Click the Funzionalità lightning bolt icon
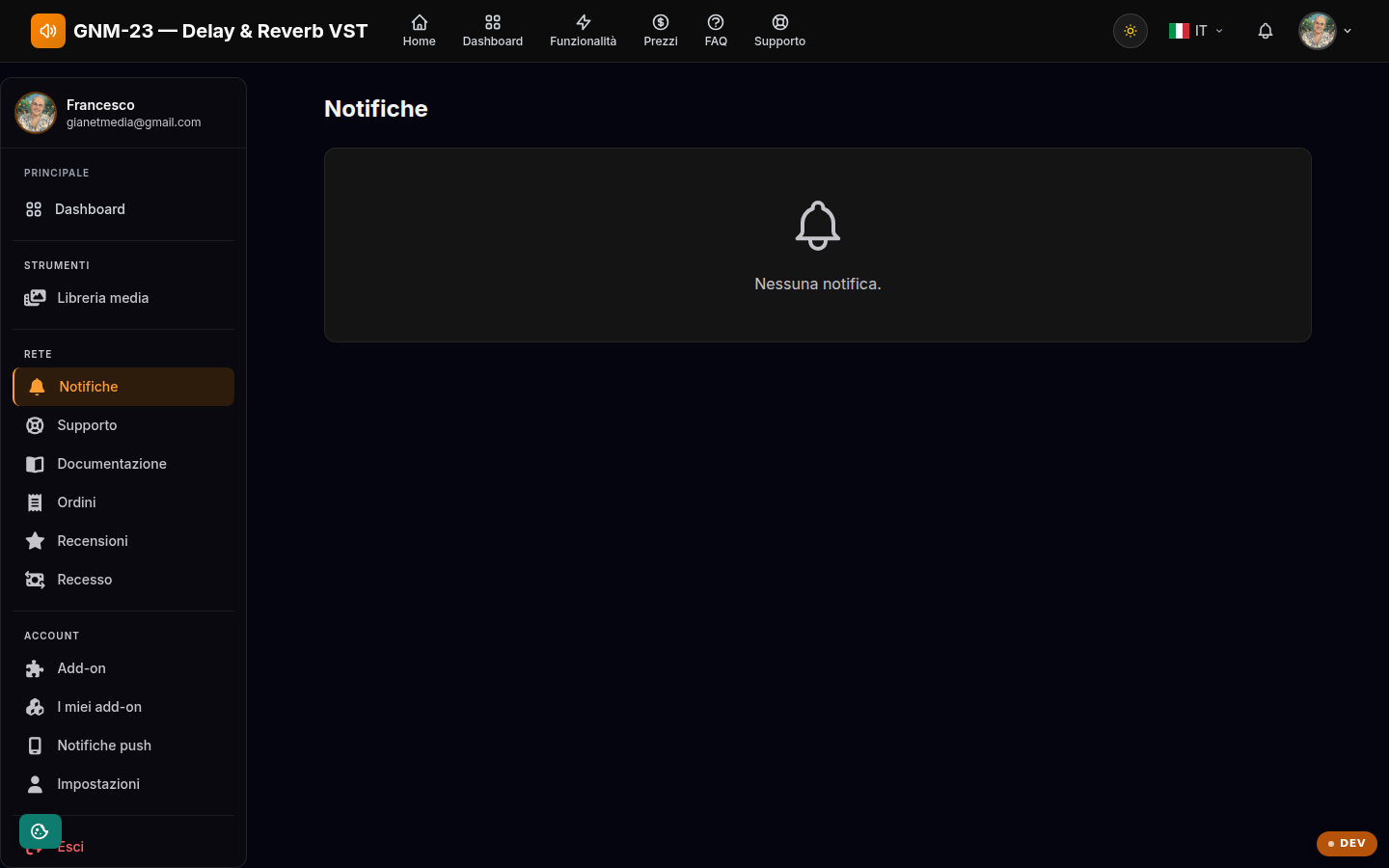 584,22
